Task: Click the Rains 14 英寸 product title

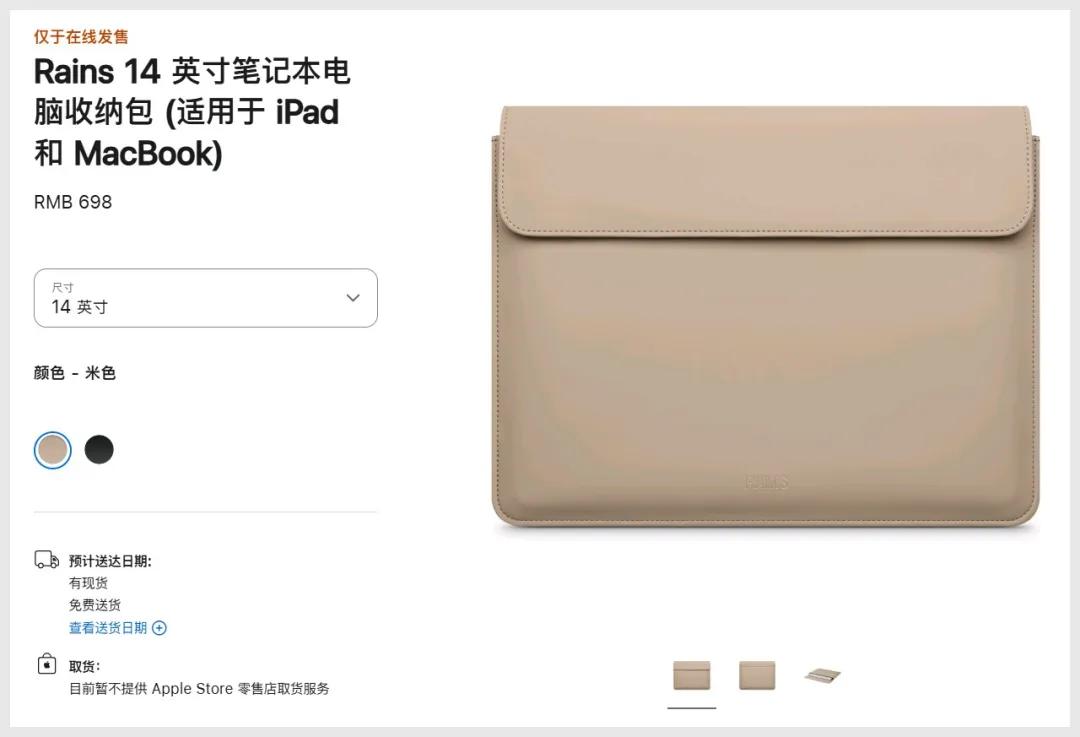Action: 192,112
